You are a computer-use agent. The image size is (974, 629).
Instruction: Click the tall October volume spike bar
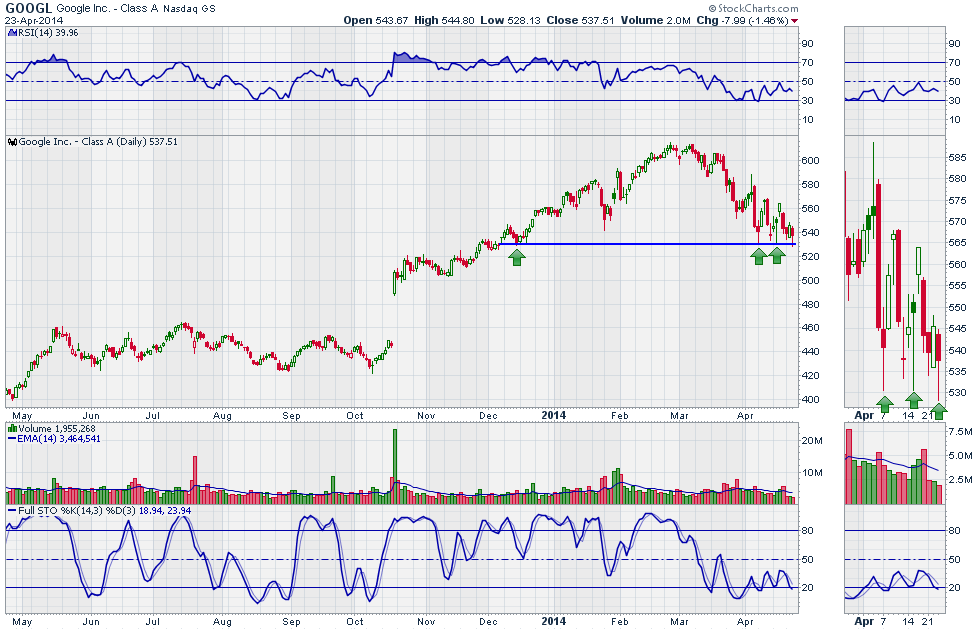(395, 466)
